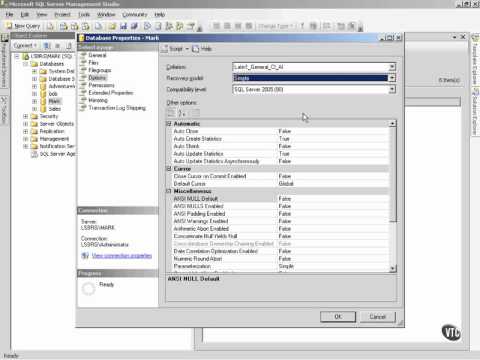
Task: Collapse the Automatic property category
Action: tap(169, 124)
